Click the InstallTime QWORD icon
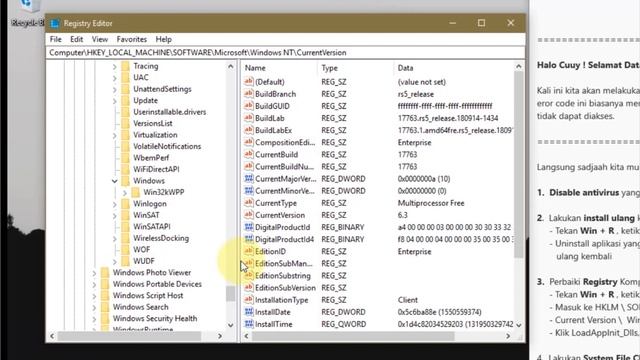The image size is (640, 360). [x=249, y=324]
